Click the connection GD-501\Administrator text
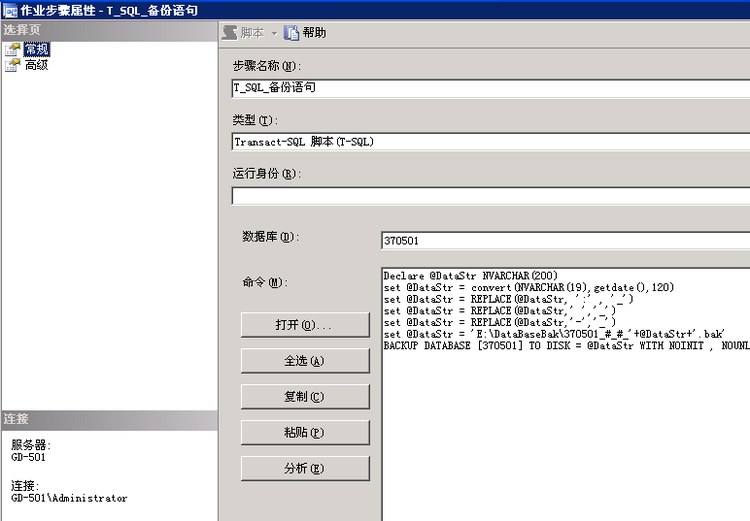This screenshot has height=521, width=750. (69, 499)
